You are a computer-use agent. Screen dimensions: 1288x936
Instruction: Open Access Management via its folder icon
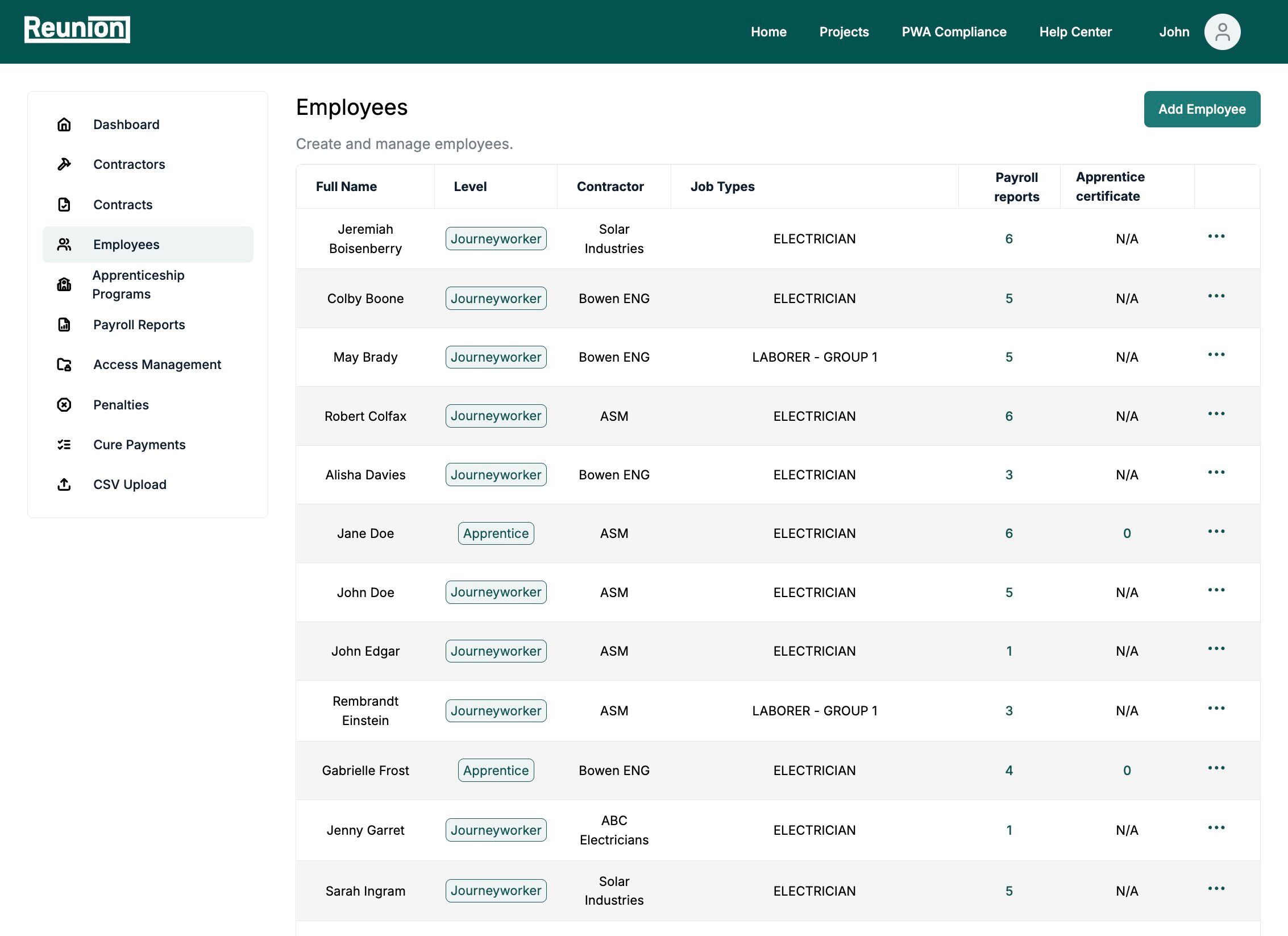click(x=64, y=365)
